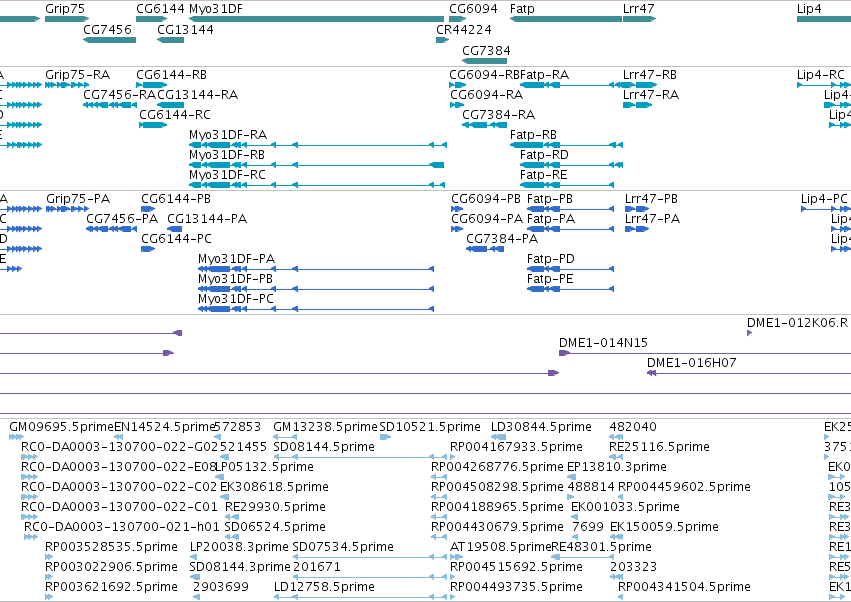The height and width of the screenshot is (602, 851).
Task: Click the Lrr47-RA transcript label
Action: tap(651, 94)
